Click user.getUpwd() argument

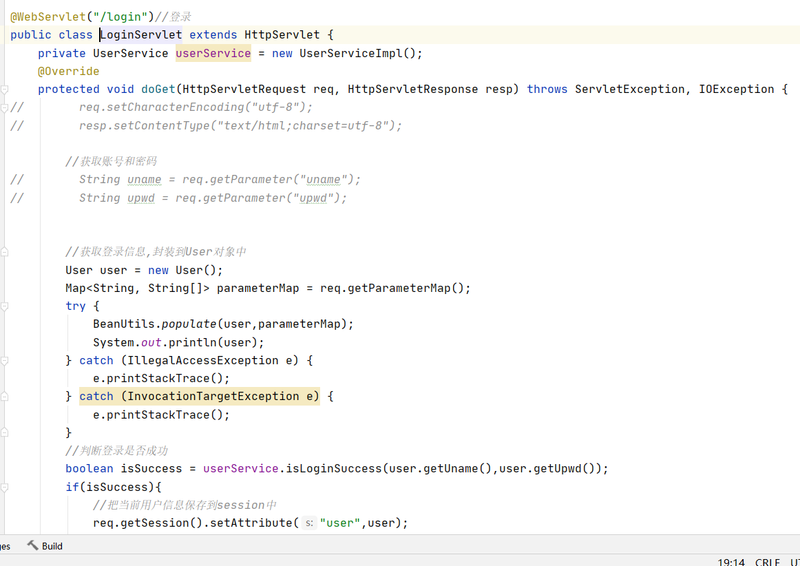point(547,469)
